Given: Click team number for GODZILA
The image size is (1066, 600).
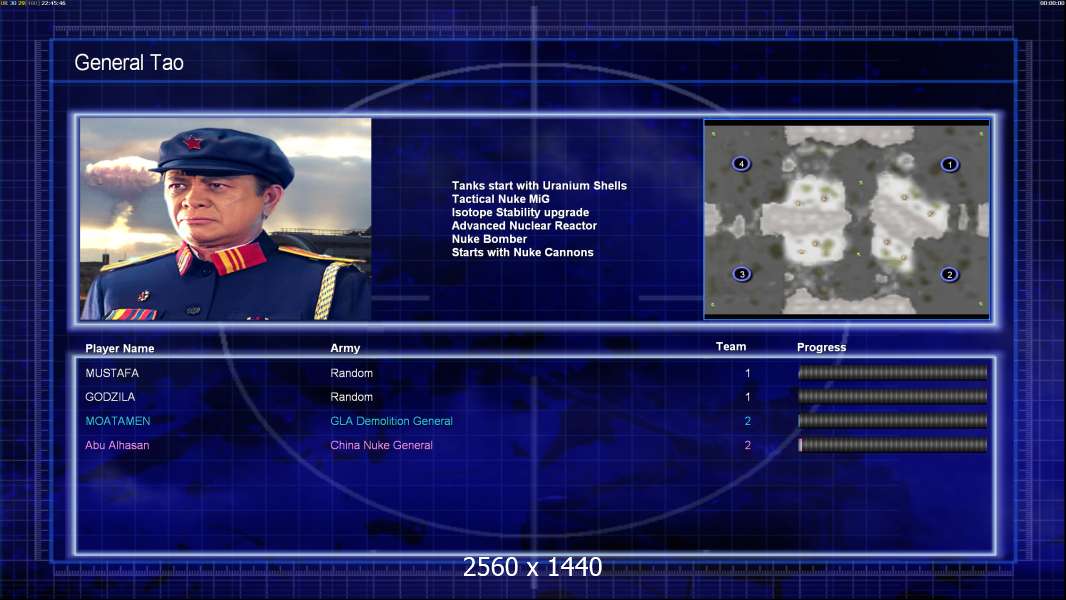Looking at the screenshot, I should [747, 397].
